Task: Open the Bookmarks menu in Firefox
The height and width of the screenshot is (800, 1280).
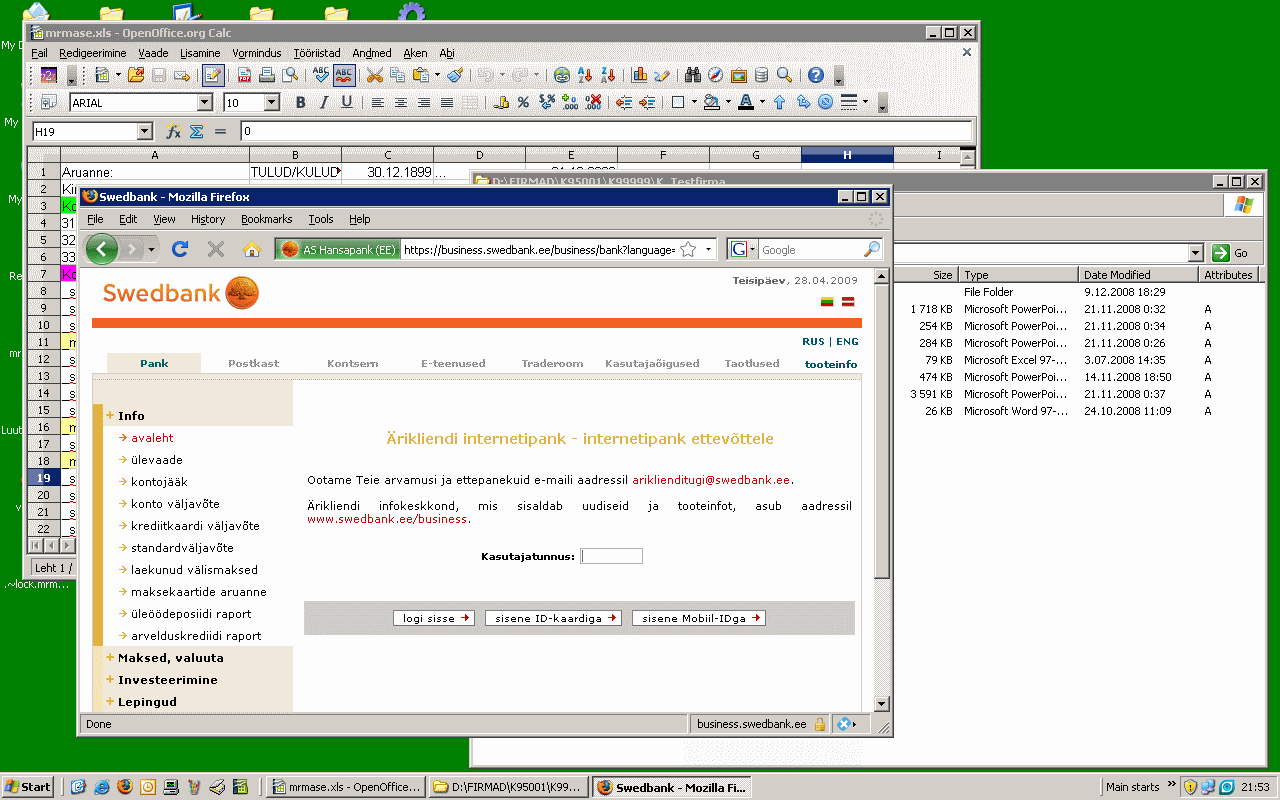Action: [266, 219]
